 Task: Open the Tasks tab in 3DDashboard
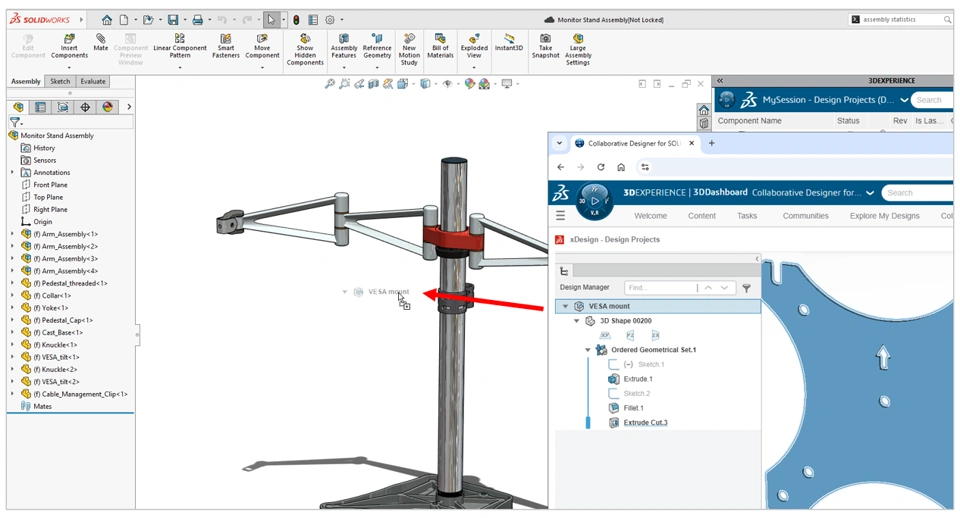point(747,216)
